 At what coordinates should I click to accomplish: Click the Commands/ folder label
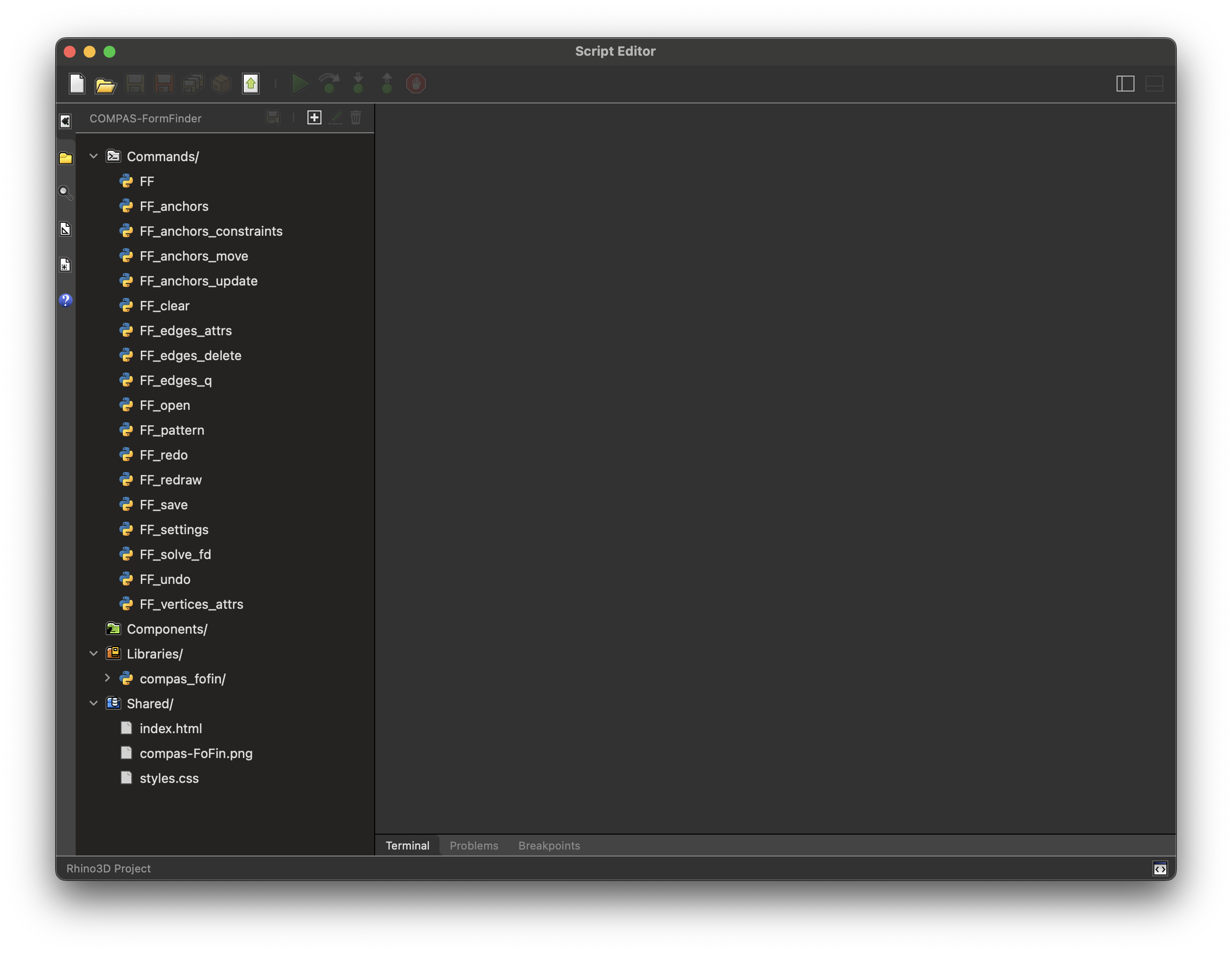(x=163, y=156)
